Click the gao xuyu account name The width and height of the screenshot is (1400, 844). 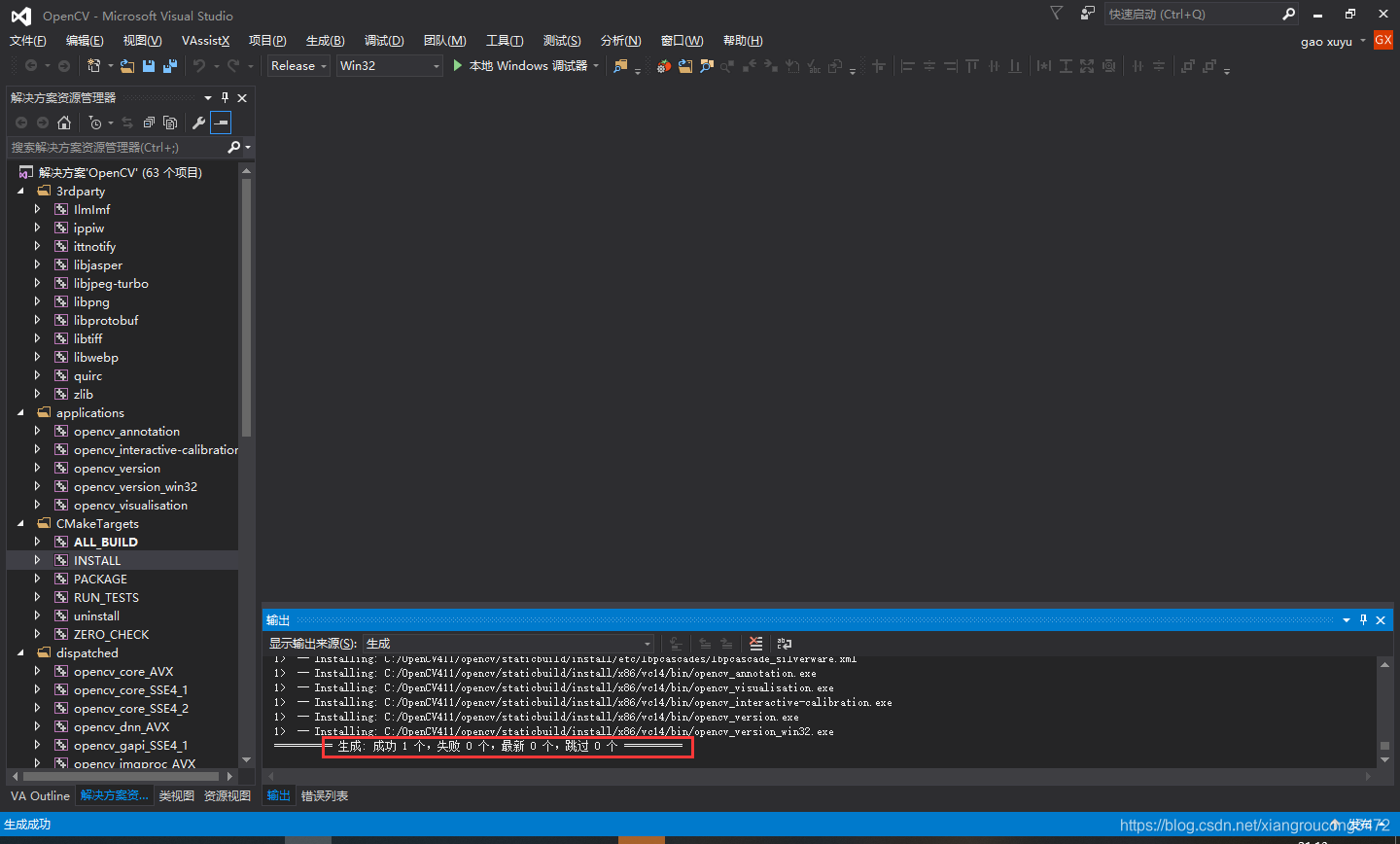click(1326, 42)
